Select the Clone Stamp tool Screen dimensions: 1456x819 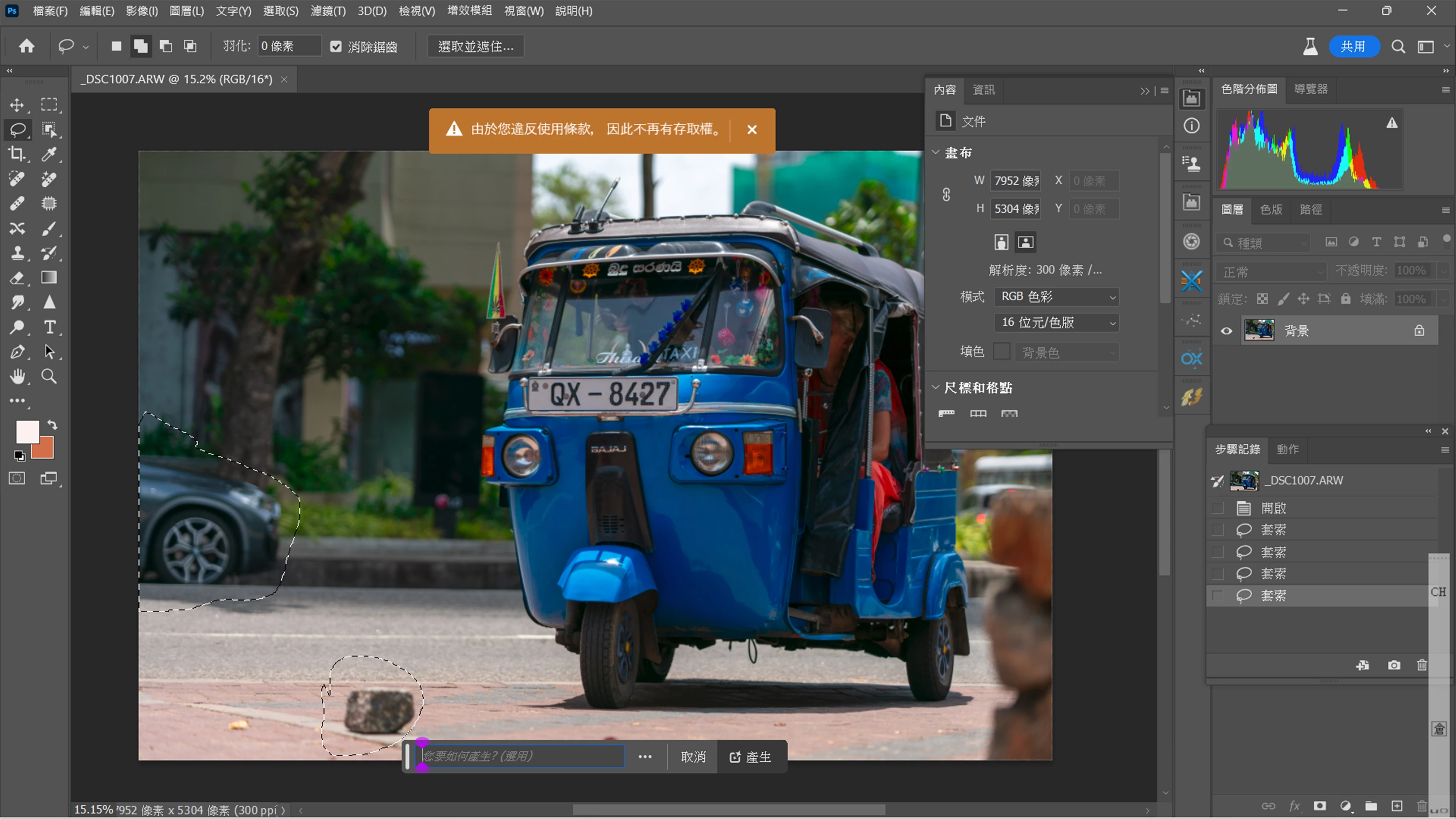pyautogui.click(x=17, y=253)
